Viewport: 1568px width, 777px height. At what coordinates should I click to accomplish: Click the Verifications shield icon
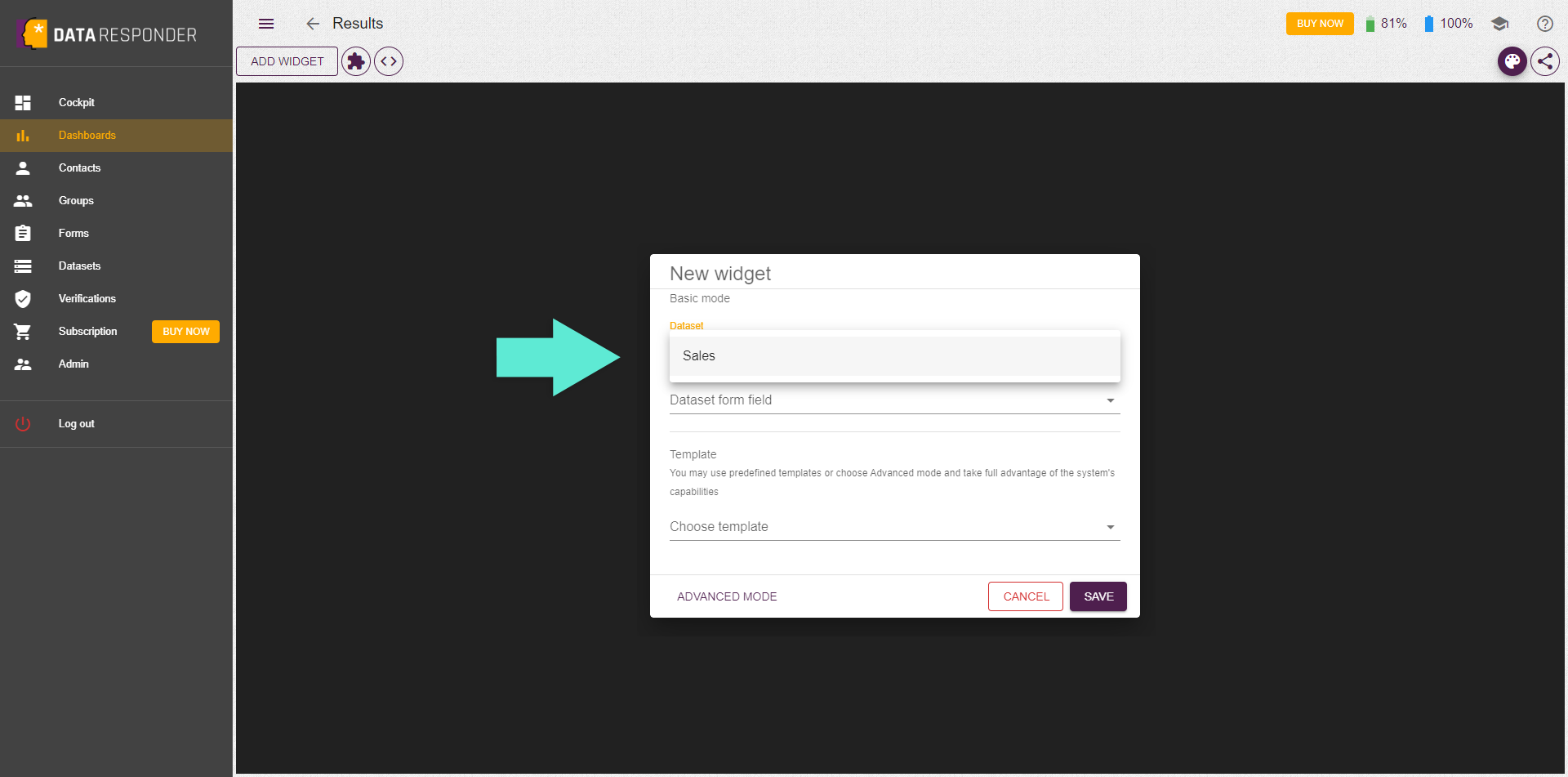(23, 299)
